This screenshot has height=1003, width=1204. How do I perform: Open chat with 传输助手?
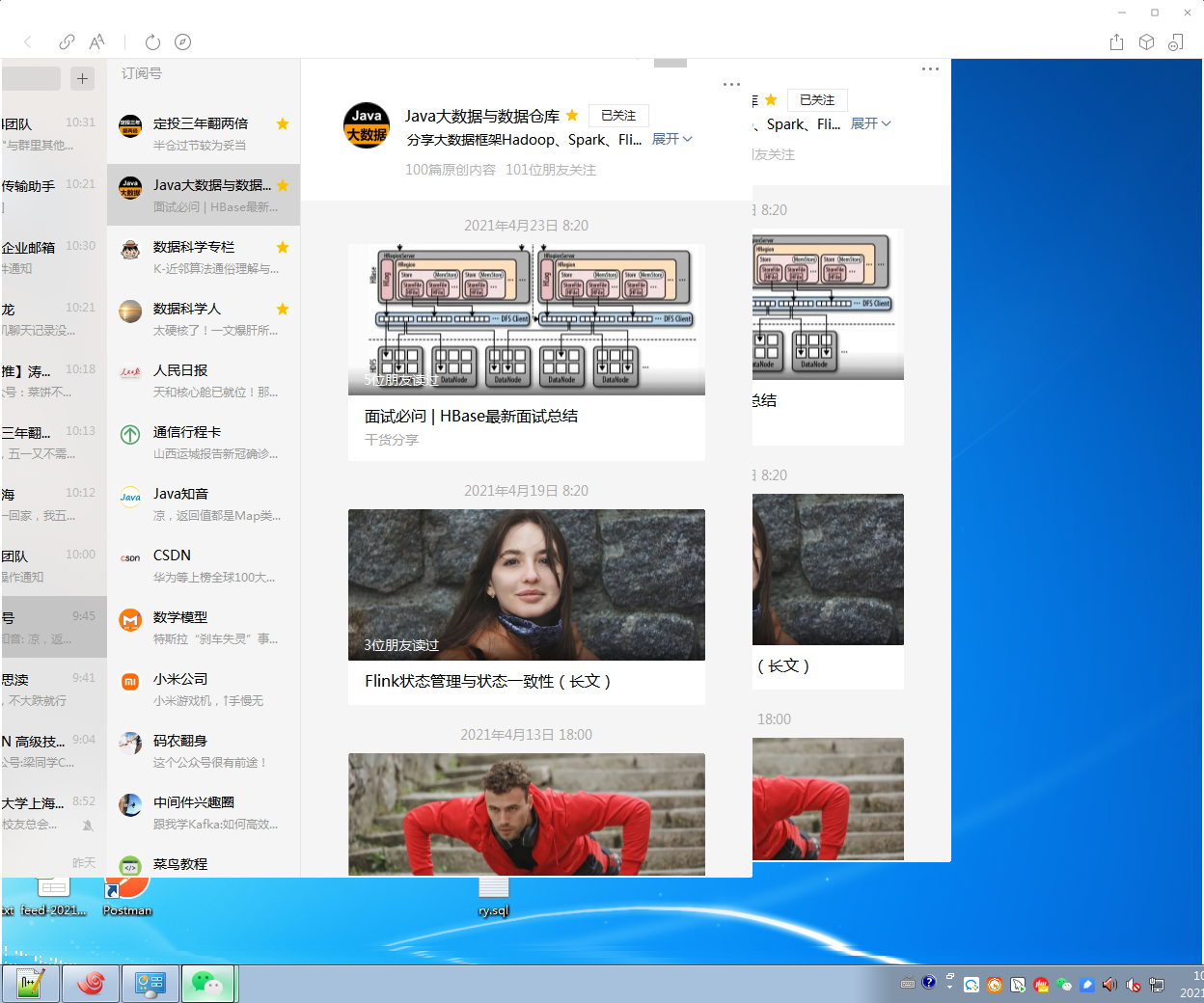(54, 195)
